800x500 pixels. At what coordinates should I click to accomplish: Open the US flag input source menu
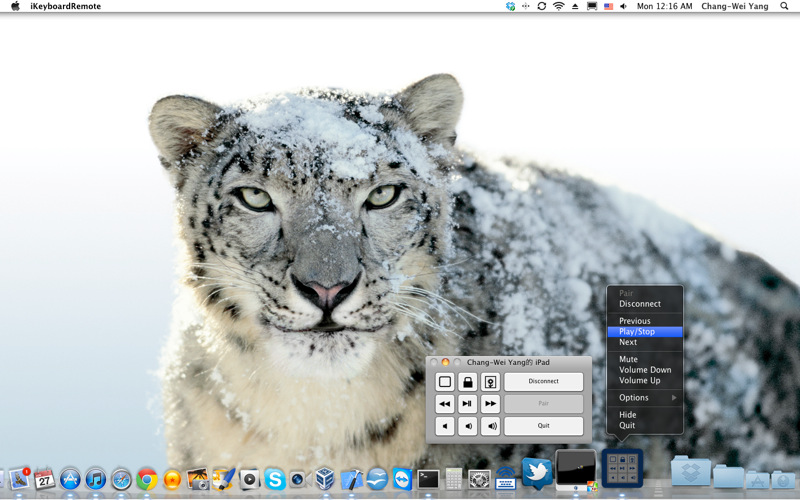click(x=608, y=6)
